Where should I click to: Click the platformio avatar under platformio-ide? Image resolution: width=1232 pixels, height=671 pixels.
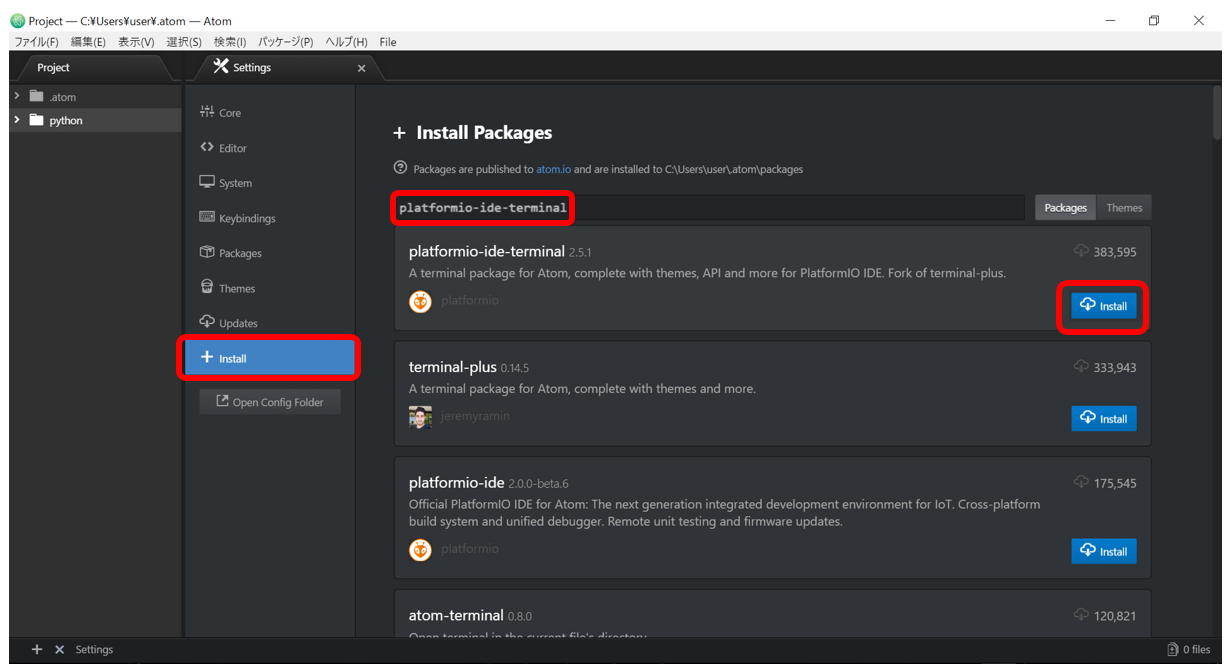[420, 549]
